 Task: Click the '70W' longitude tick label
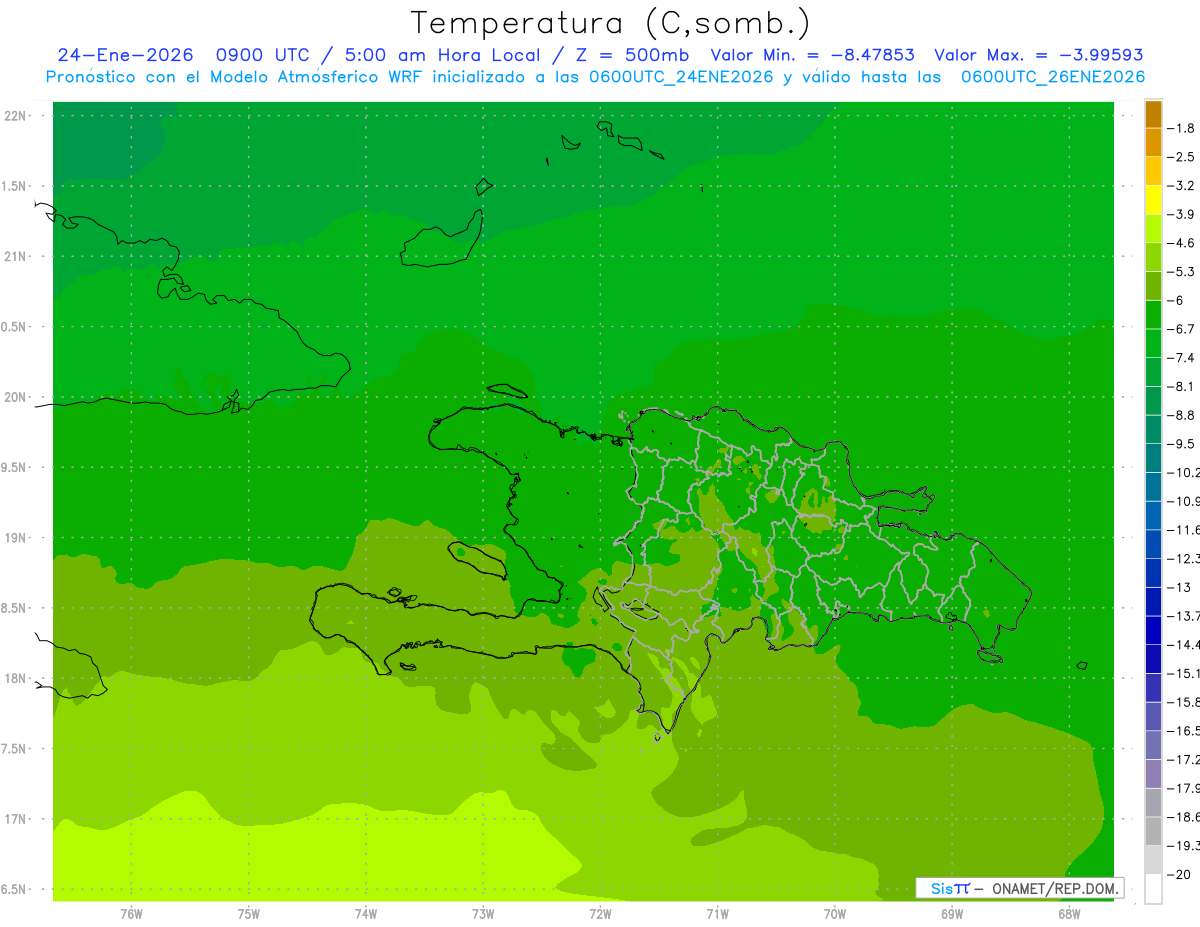(835, 913)
